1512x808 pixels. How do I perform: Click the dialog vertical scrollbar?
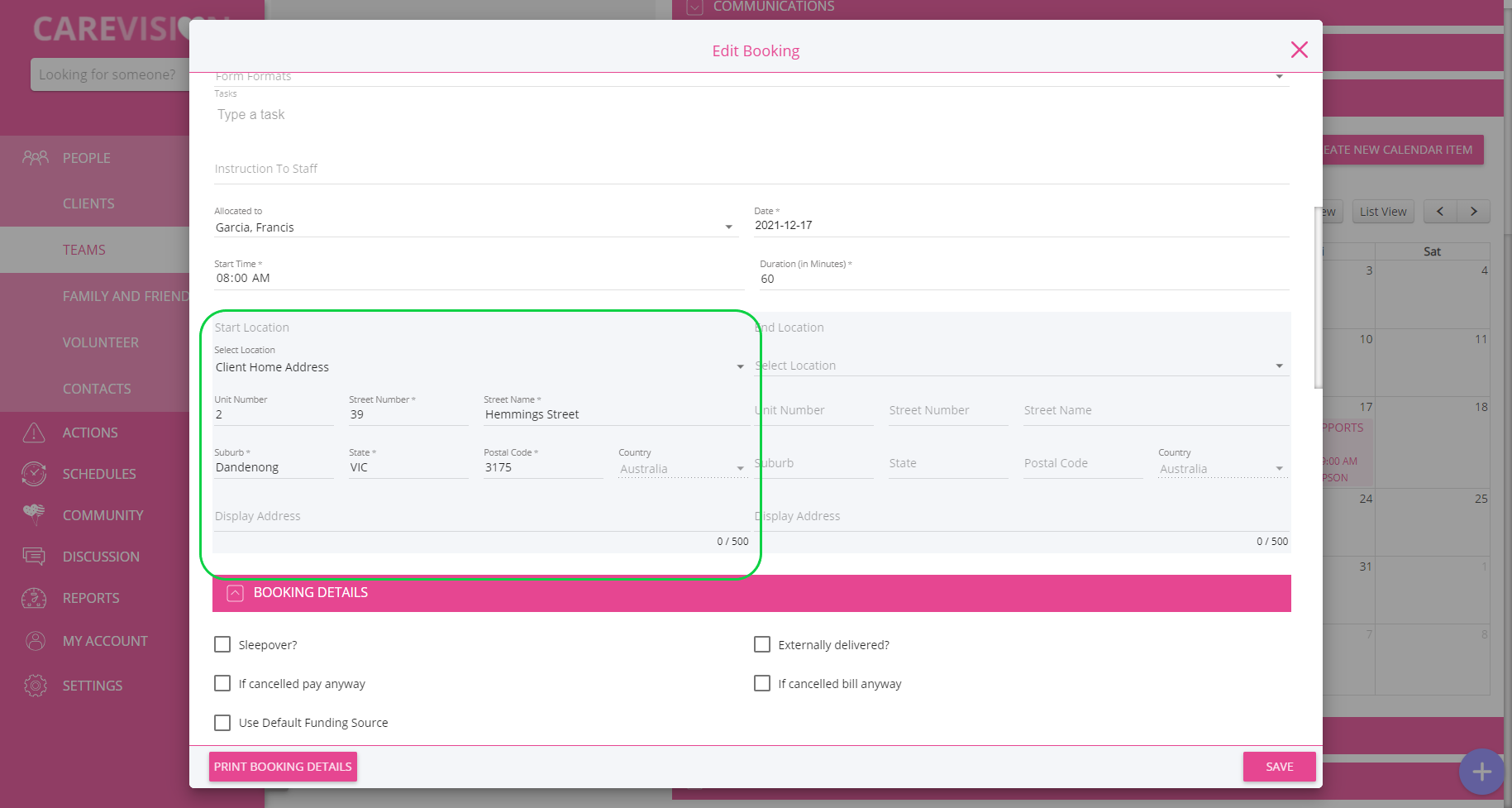1318,298
